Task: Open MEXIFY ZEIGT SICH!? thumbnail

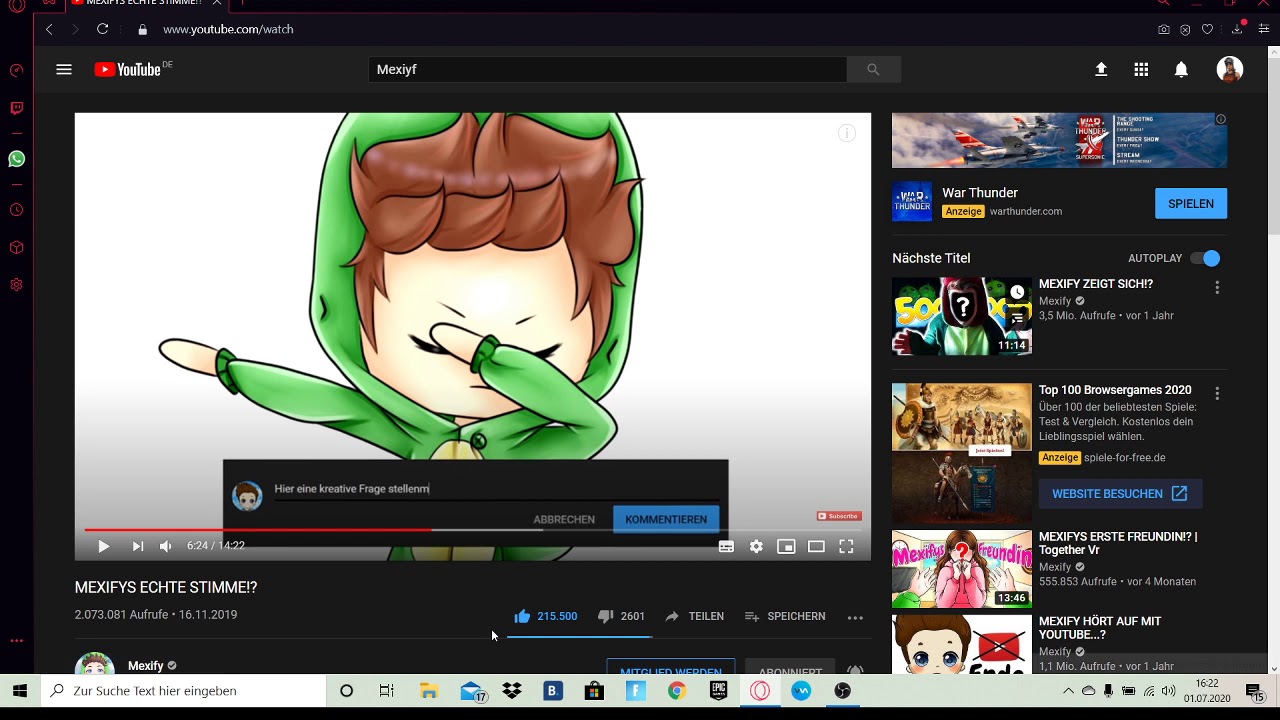Action: tap(961, 316)
